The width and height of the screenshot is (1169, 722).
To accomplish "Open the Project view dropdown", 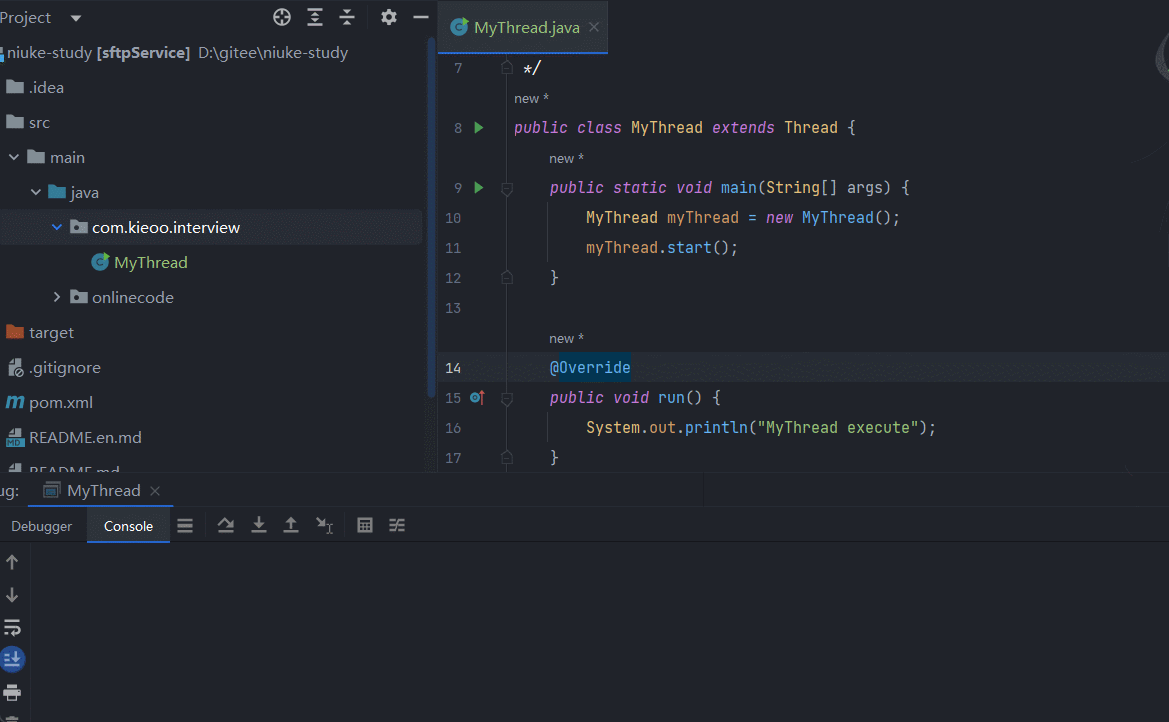I will pos(77,18).
